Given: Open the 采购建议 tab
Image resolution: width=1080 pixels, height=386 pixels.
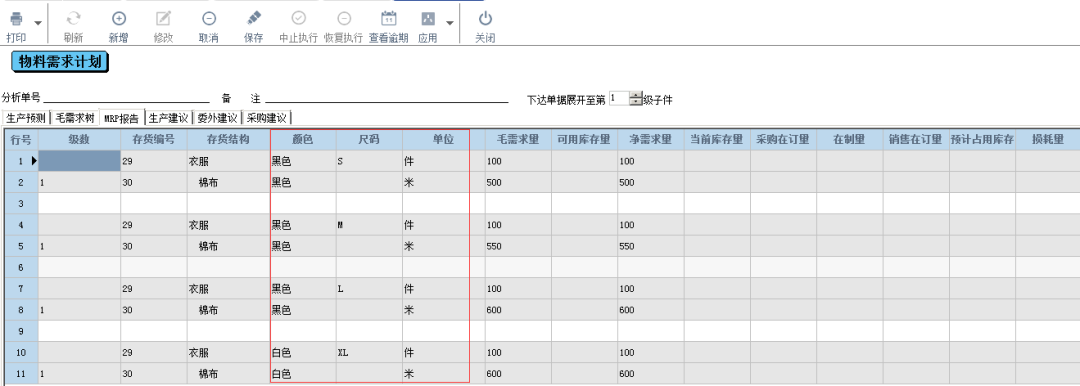Looking at the screenshot, I should tap(267, 118).
